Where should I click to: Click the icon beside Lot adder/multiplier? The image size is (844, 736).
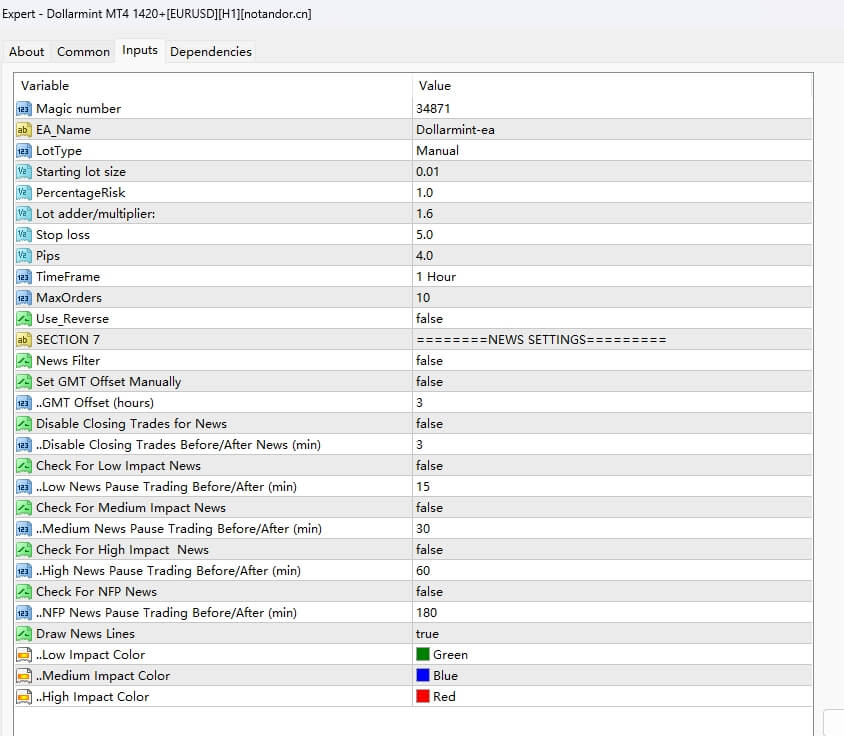coord(24,214)
